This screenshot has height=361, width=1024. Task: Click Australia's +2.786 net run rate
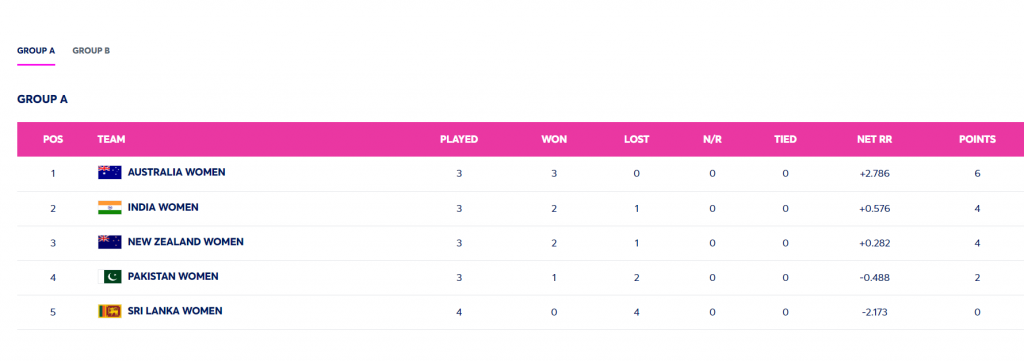point(875,174)
